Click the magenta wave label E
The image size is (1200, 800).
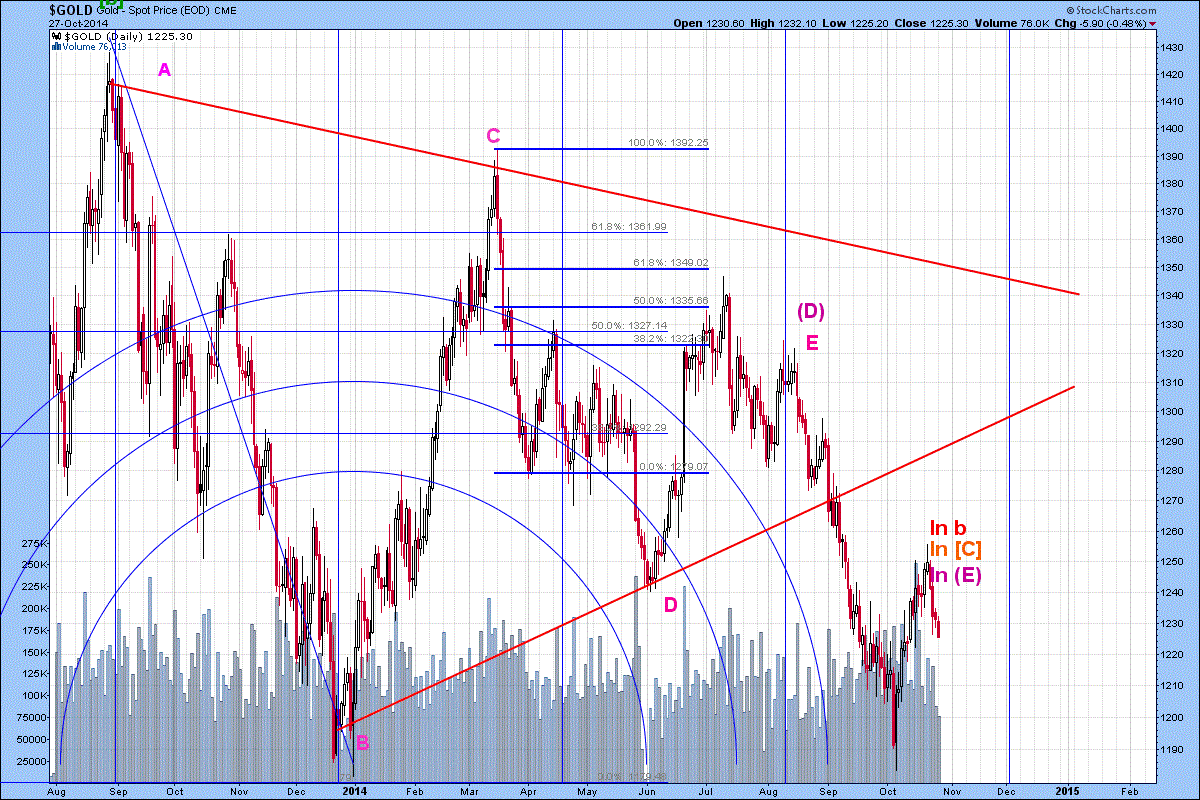[812, 343]
